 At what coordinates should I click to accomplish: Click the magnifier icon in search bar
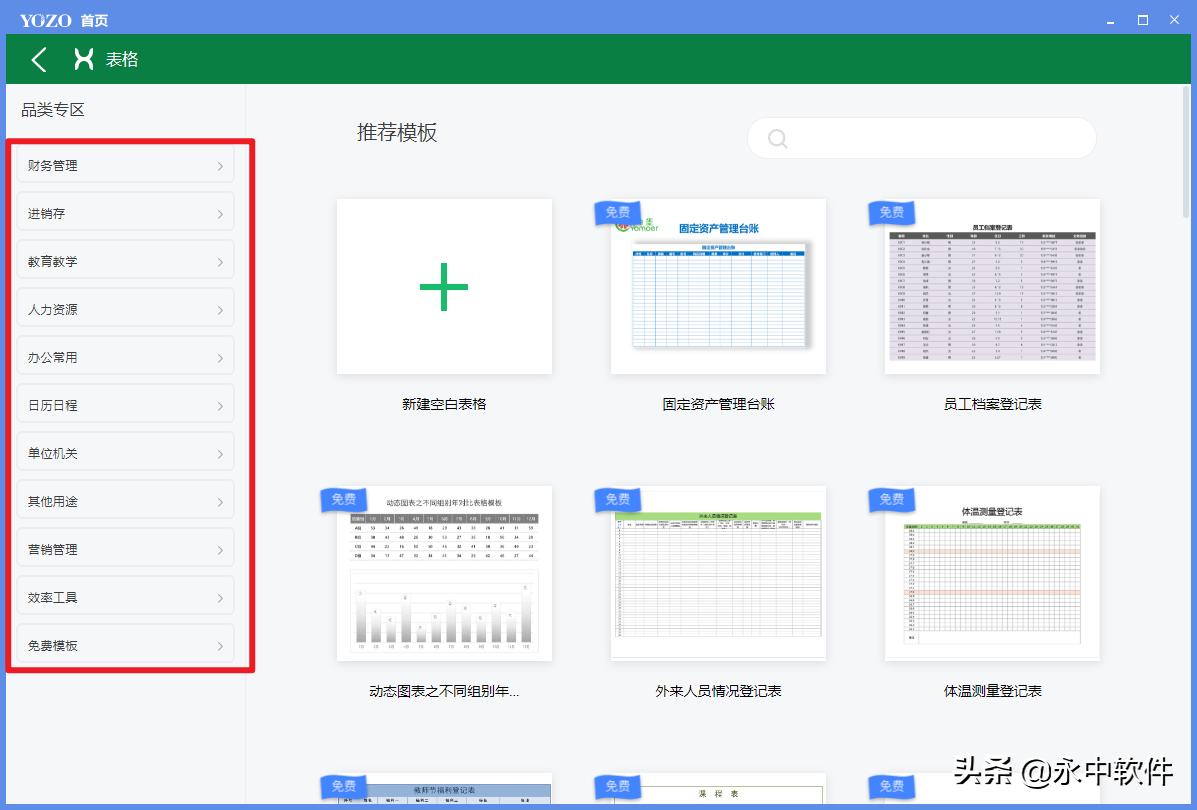click(x=777, y=138)
